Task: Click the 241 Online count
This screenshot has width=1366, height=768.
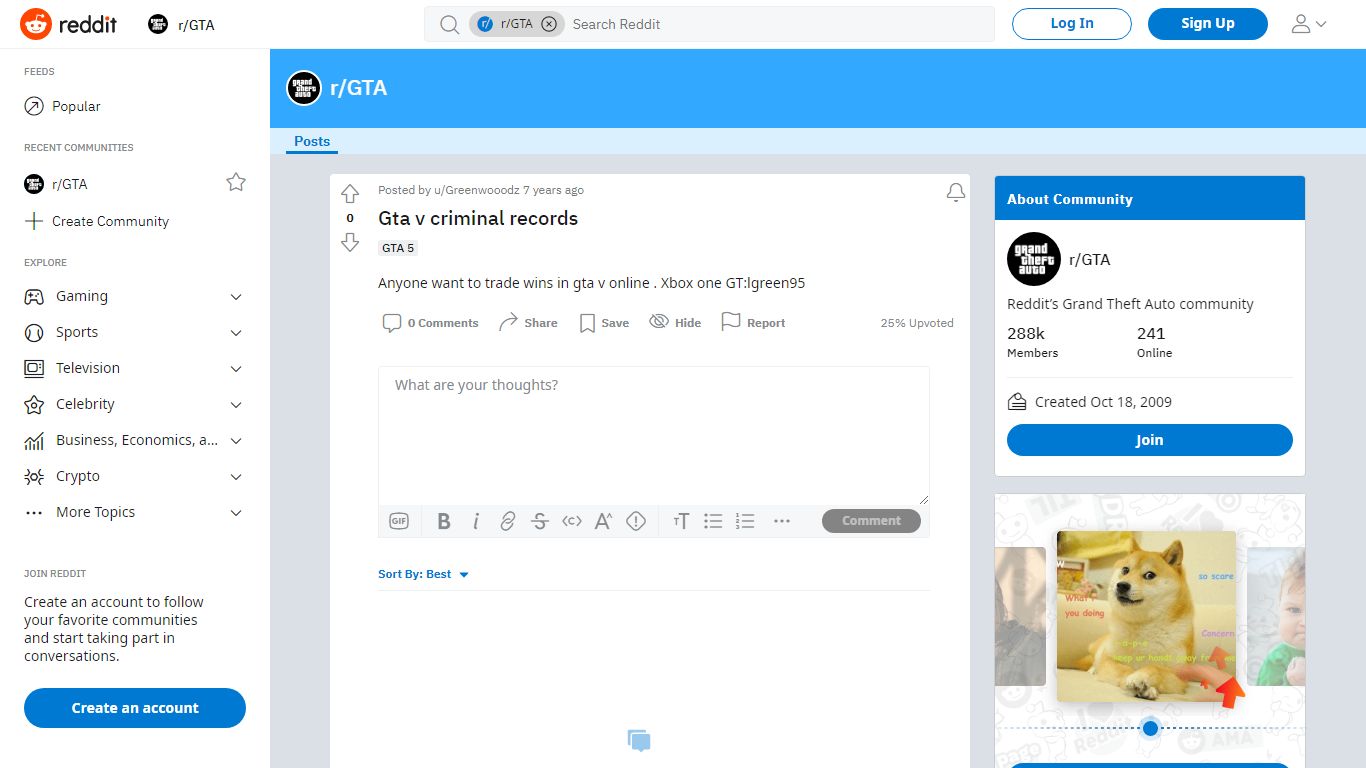Action: click(1154, 341)
